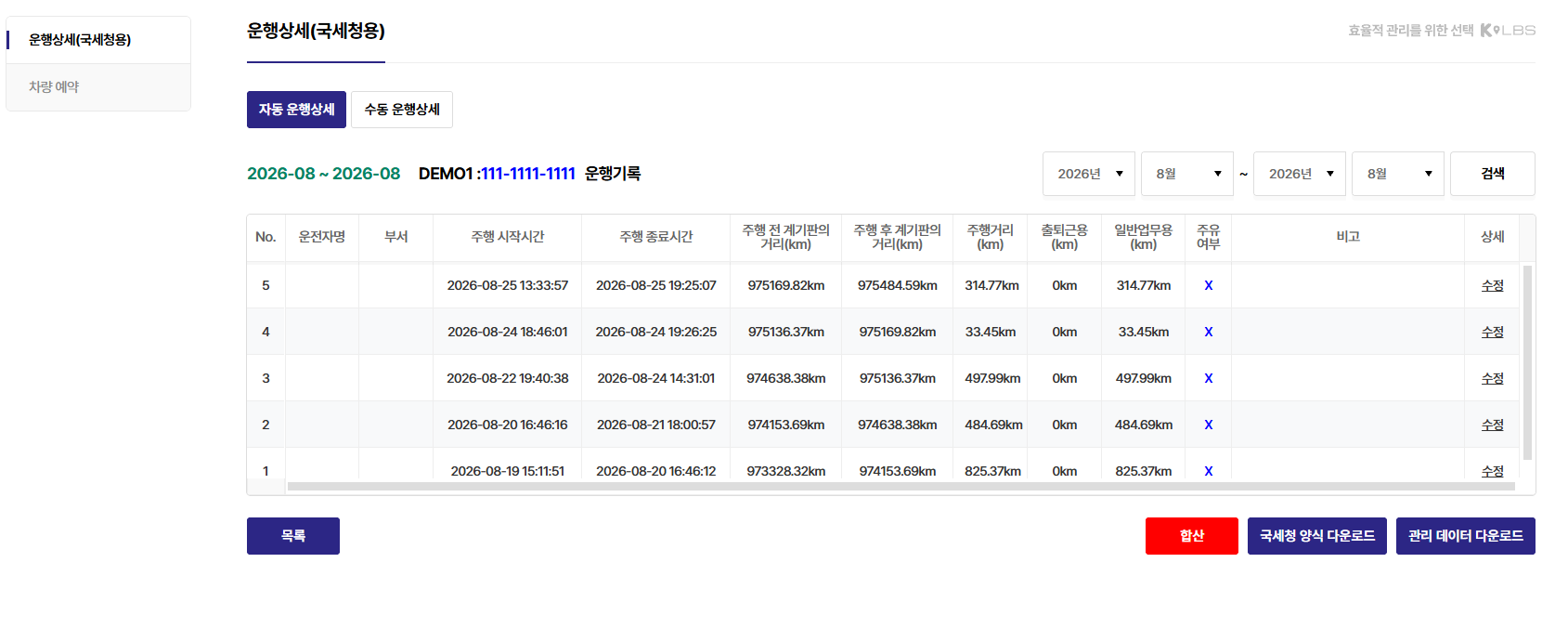Click the 운전자명 column header

[x=322, y=237]
